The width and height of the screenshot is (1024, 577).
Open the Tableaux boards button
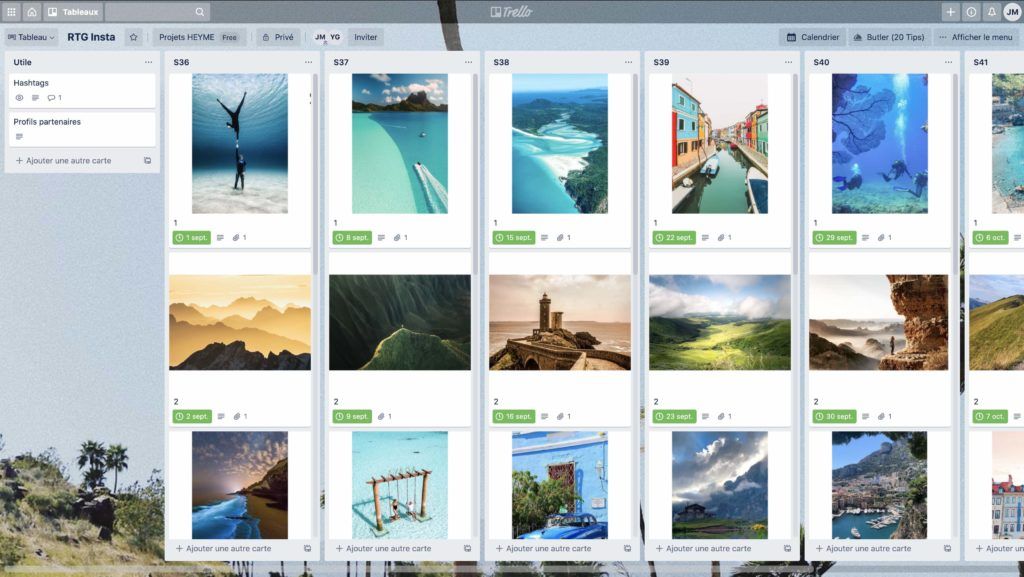tap(73, 12)
